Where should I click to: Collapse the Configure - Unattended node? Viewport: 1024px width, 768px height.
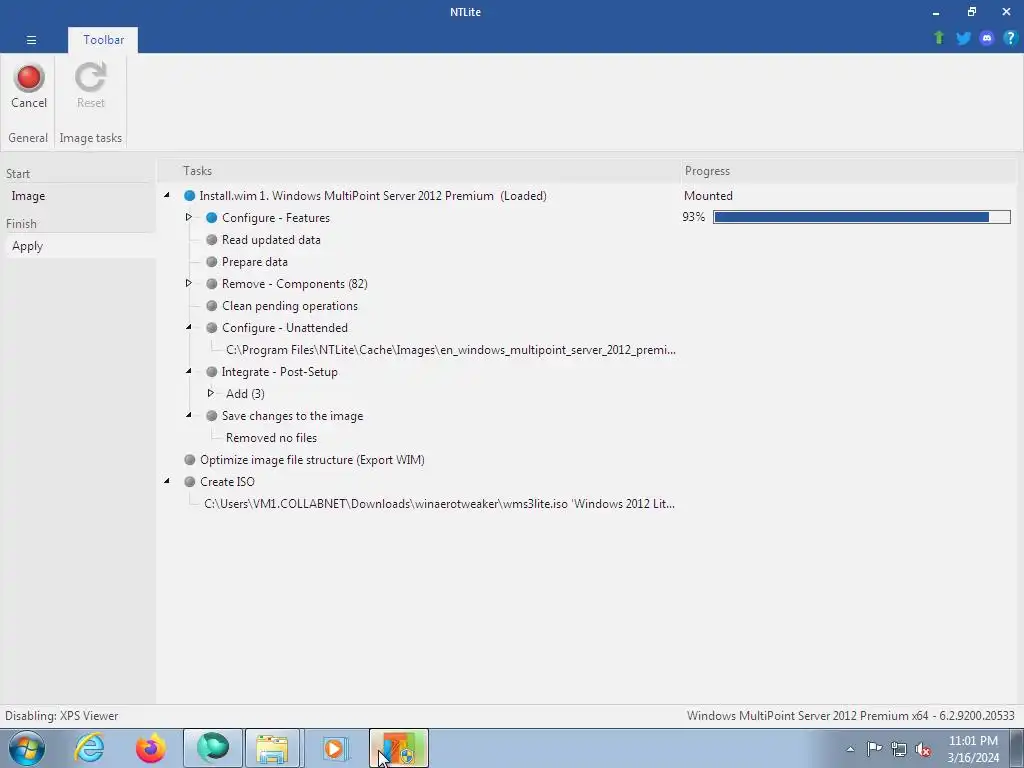click(189, 327)
